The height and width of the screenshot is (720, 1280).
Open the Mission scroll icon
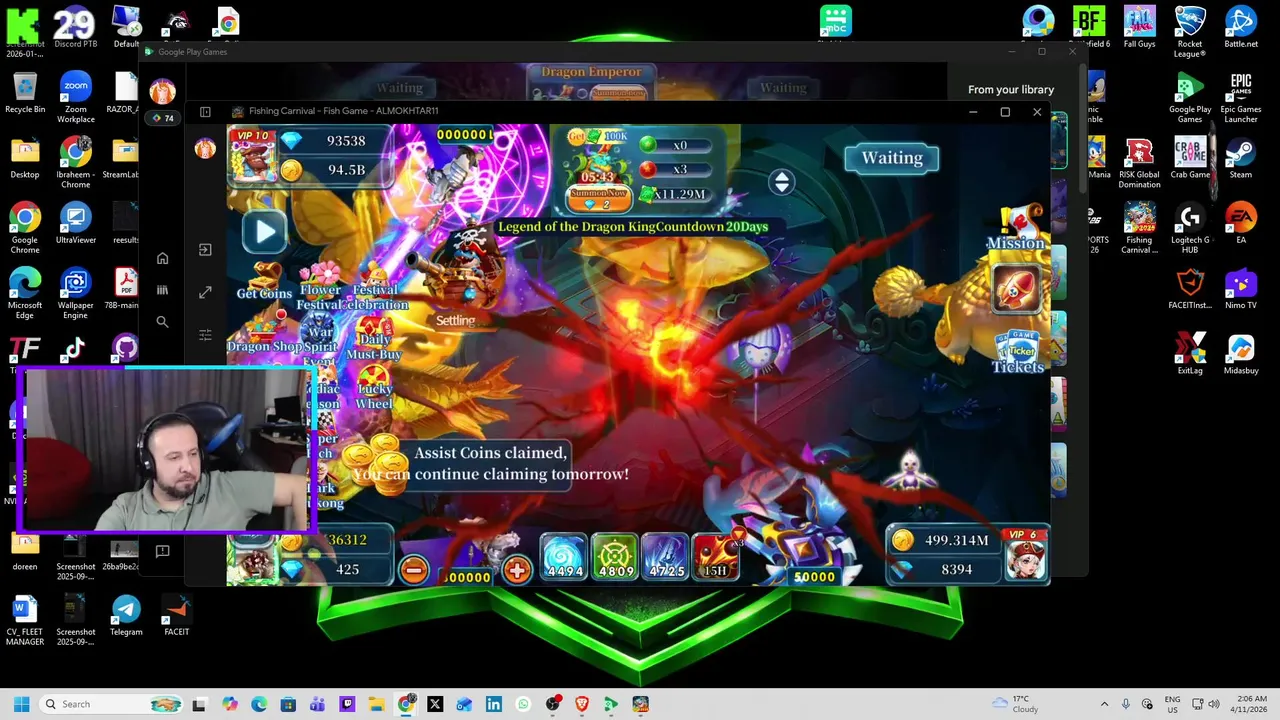click(x=1016, y=230)
